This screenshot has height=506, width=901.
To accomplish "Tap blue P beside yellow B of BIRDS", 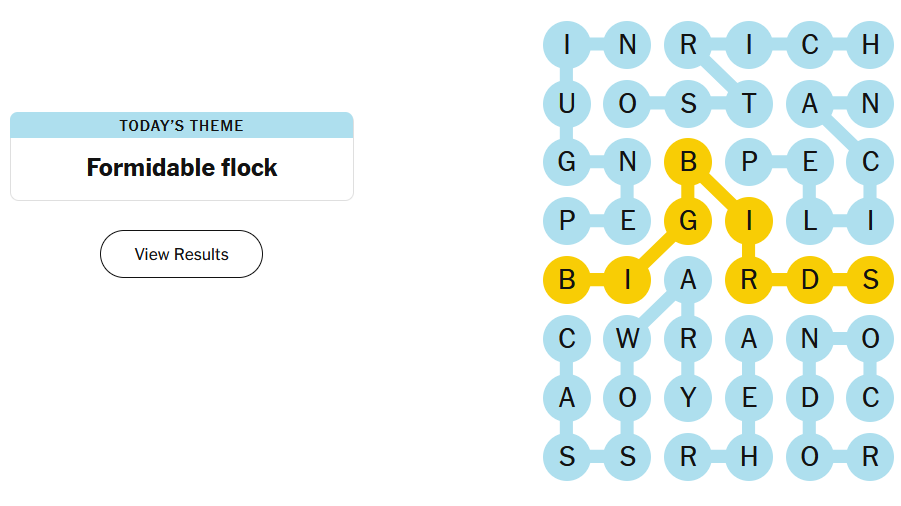I will [749, 162].
